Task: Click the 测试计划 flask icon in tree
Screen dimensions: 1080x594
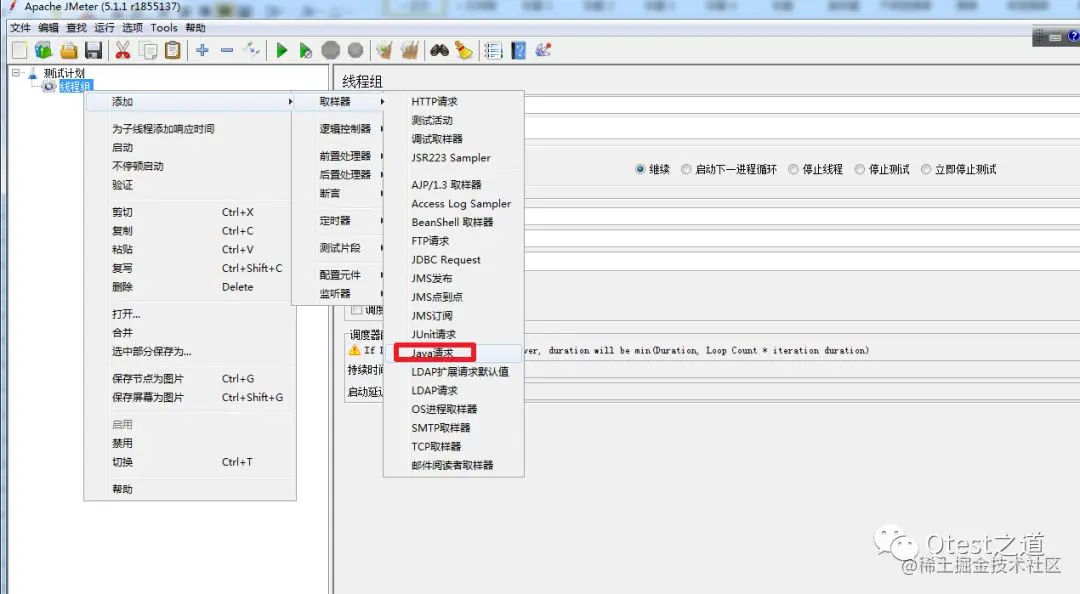Action: click(x=32, y=73)
